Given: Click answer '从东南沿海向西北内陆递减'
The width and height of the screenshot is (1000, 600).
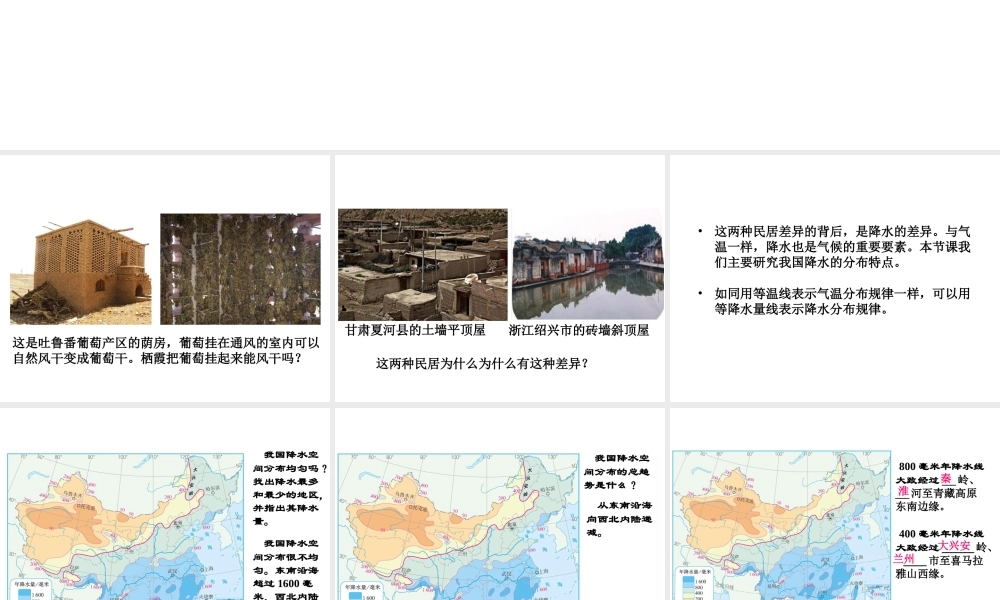Looking at the screenshot, I should click(619, 519).
